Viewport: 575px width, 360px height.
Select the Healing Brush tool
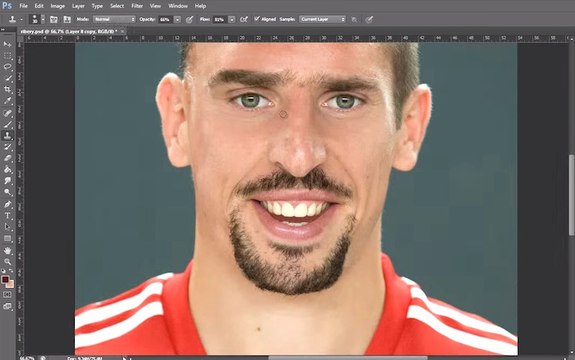pyautogui.click(x=7, y=113)
